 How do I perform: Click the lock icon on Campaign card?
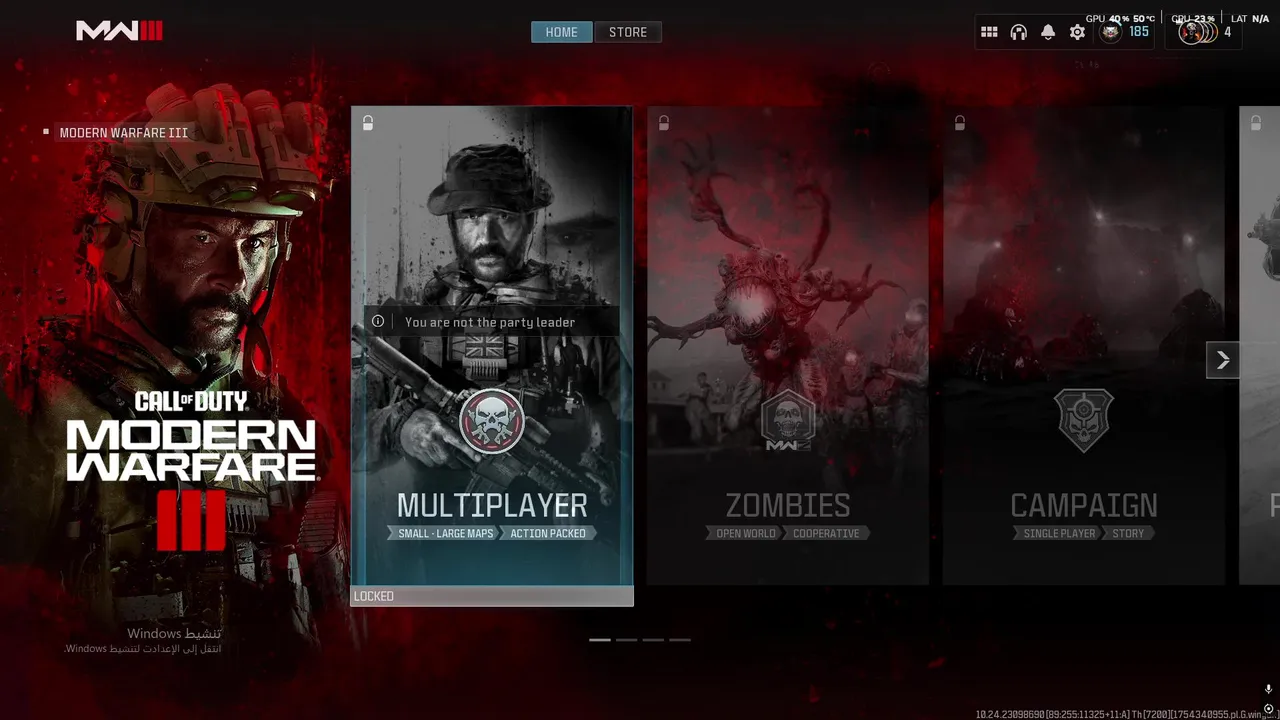point(960,123)
